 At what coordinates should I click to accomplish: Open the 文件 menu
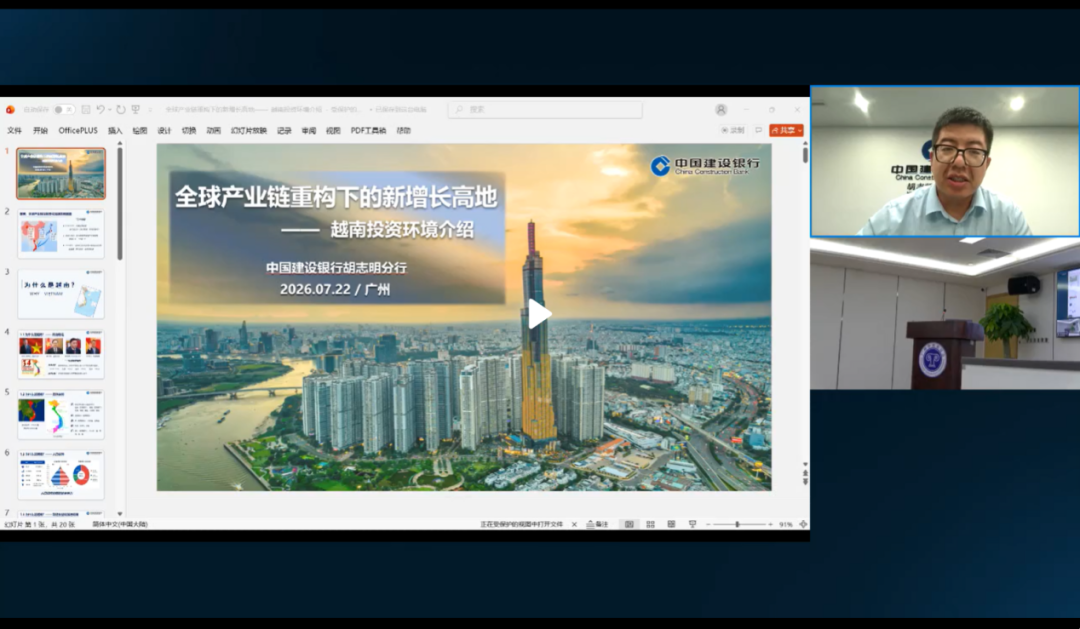pyautogui.click(x=14, y=130)
